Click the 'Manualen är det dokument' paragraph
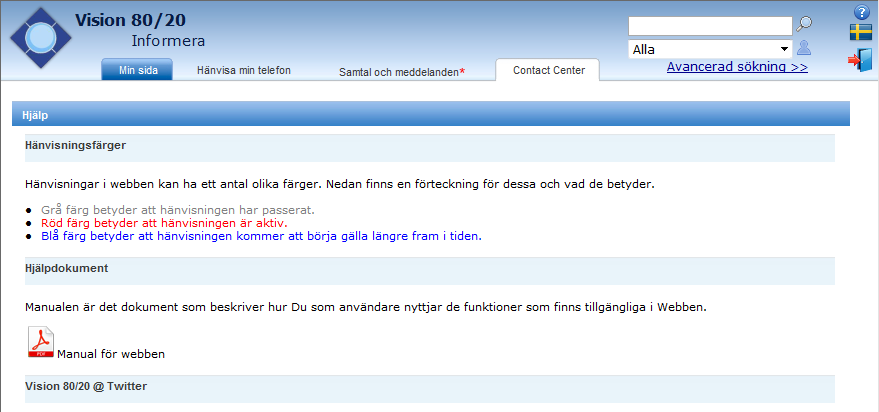Viewport: 879px width, 412px height. pyautogui.click(x=366, y=308)
